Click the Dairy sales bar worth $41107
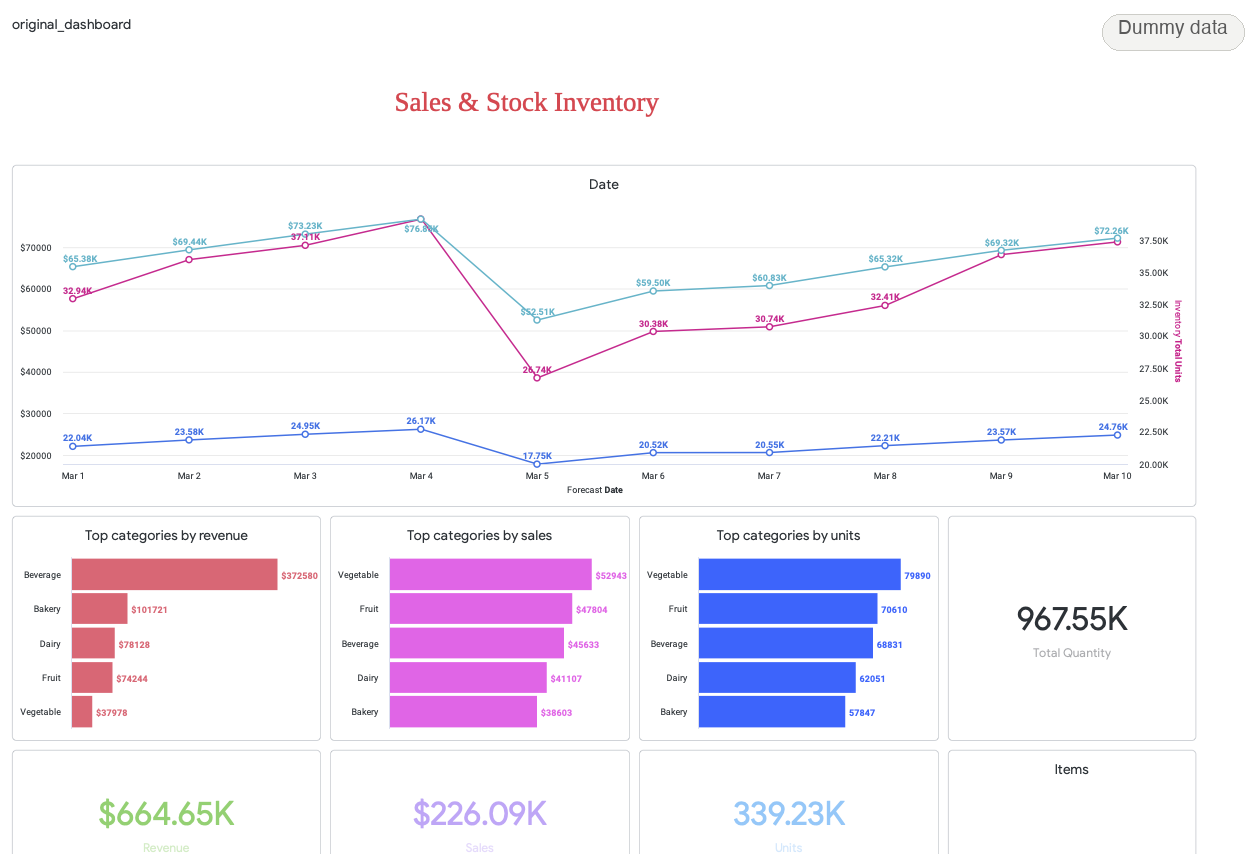The image size is (1260, 854). tap(468, 677)
